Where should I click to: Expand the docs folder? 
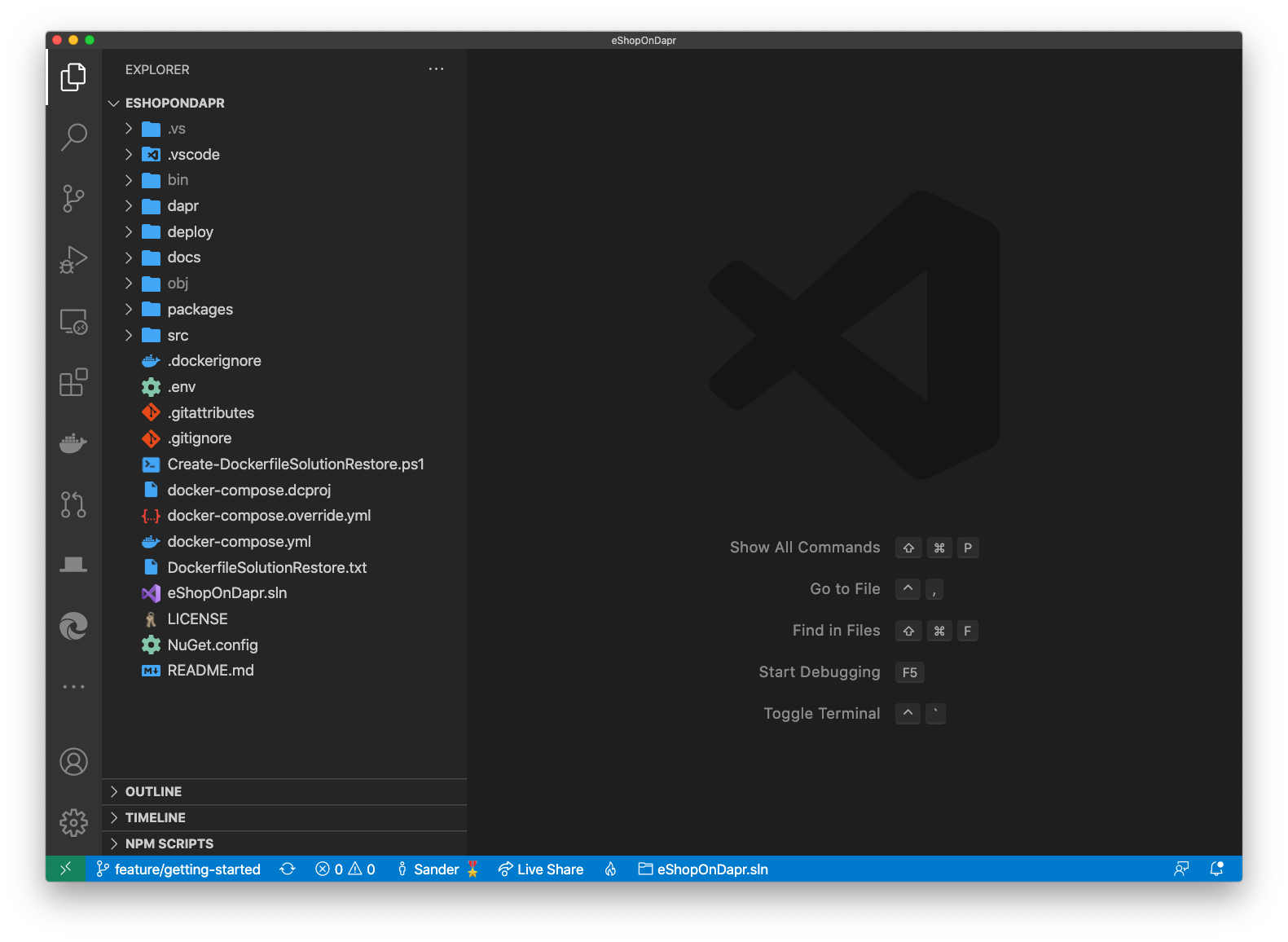284,258
